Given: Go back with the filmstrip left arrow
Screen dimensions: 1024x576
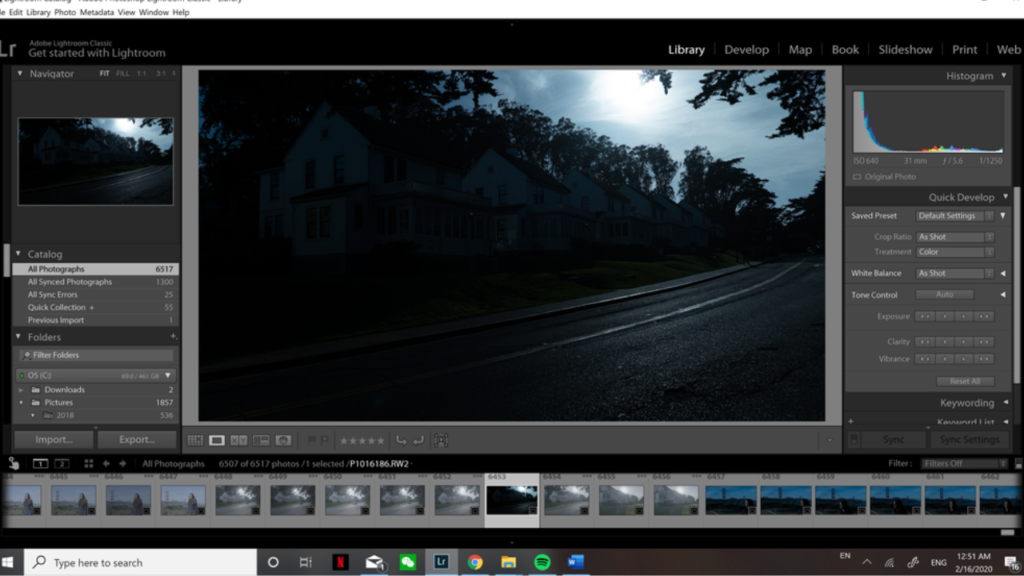Looking at the screenshot, I should [x=106, y=464].
